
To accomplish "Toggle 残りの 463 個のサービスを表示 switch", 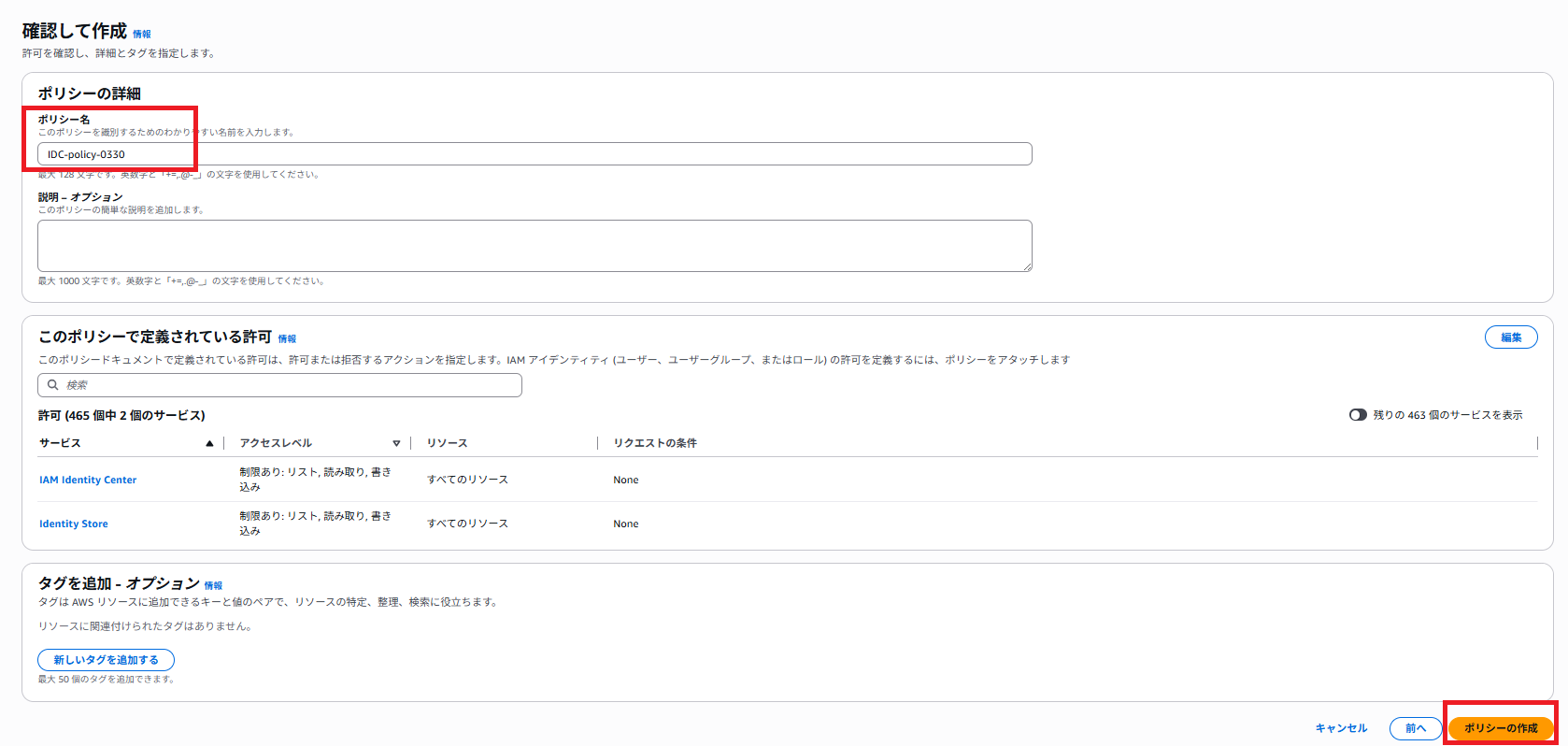I will coord(1358,415).
